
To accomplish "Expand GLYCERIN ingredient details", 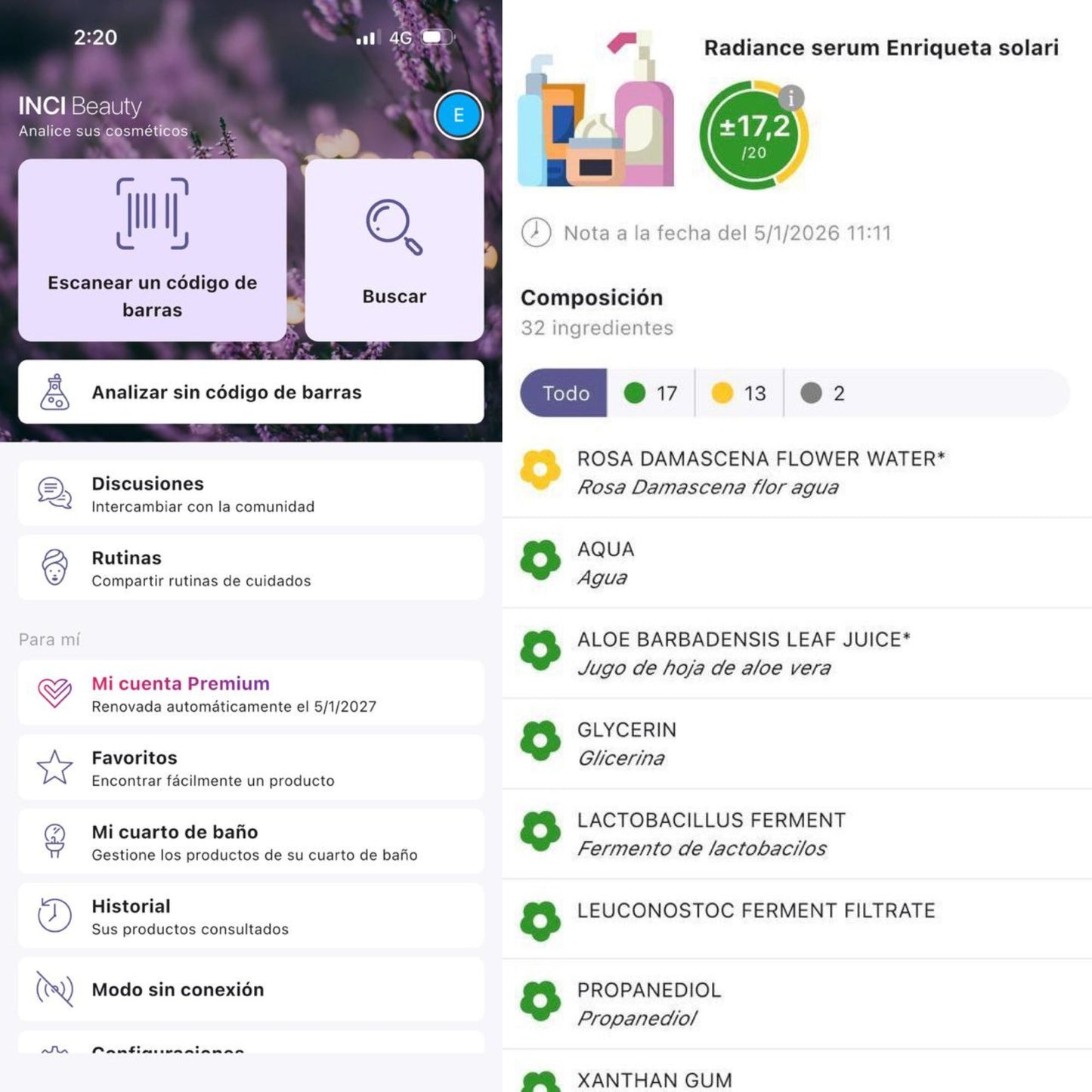I will tap(797, 744).
